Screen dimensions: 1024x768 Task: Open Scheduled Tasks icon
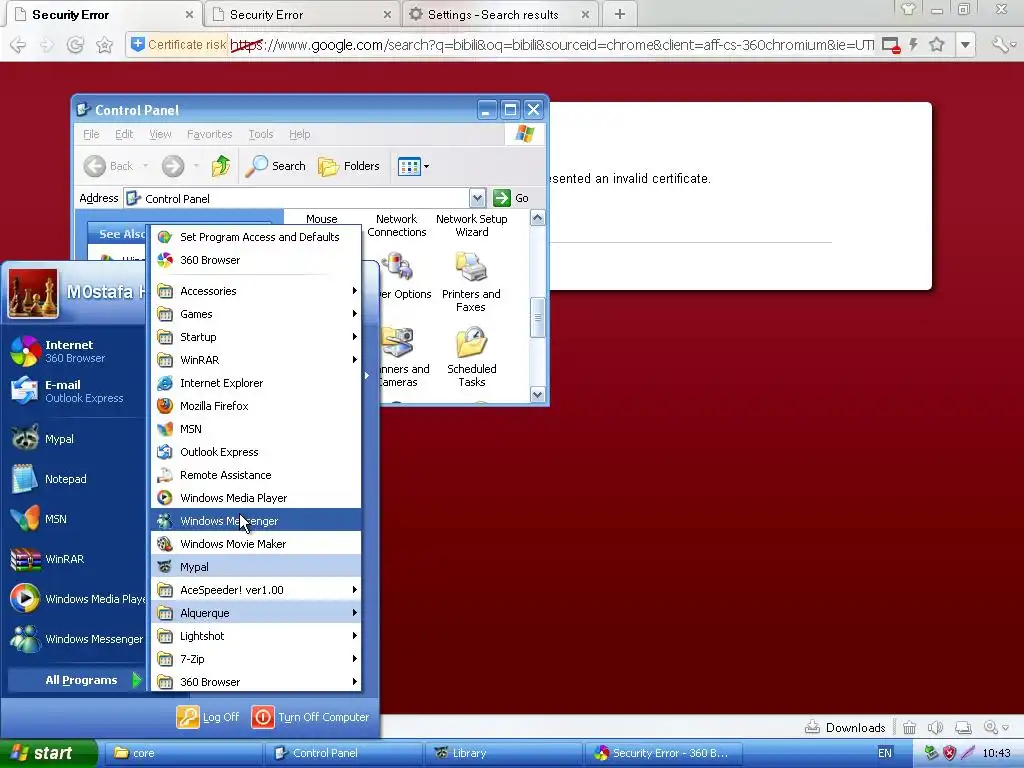pos(472,357)
